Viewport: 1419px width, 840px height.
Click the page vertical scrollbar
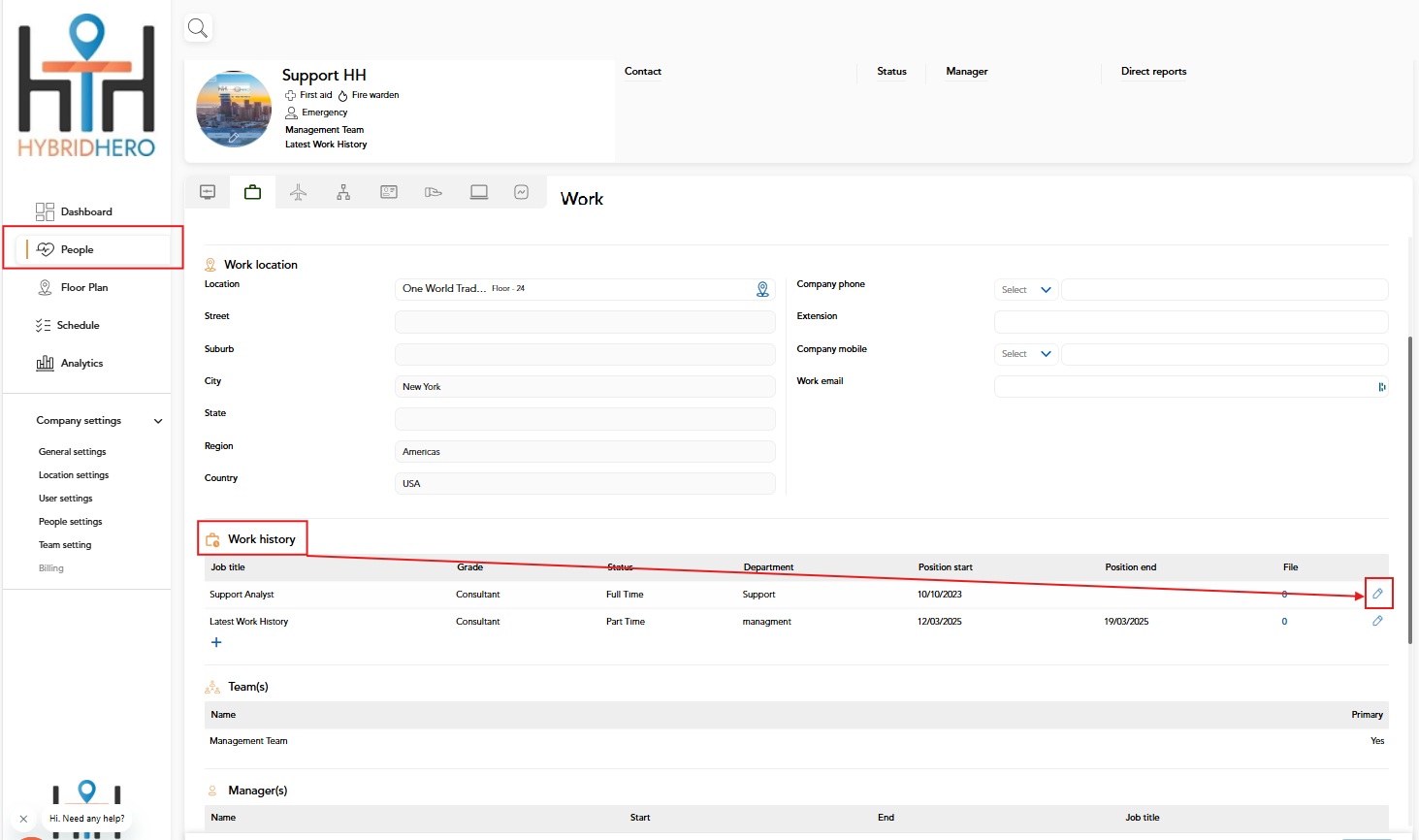(1410, 490)
